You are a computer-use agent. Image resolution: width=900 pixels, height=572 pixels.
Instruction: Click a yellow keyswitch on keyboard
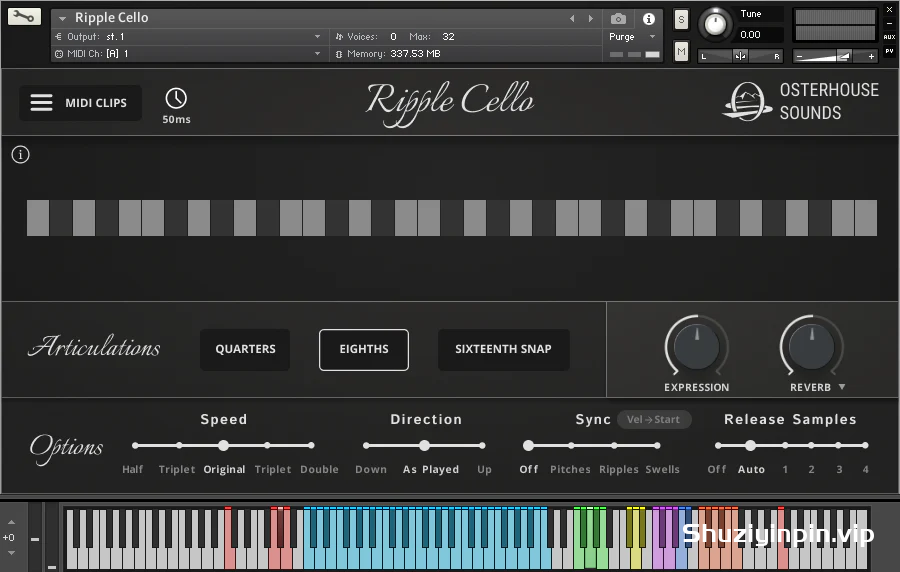[635, 558]
